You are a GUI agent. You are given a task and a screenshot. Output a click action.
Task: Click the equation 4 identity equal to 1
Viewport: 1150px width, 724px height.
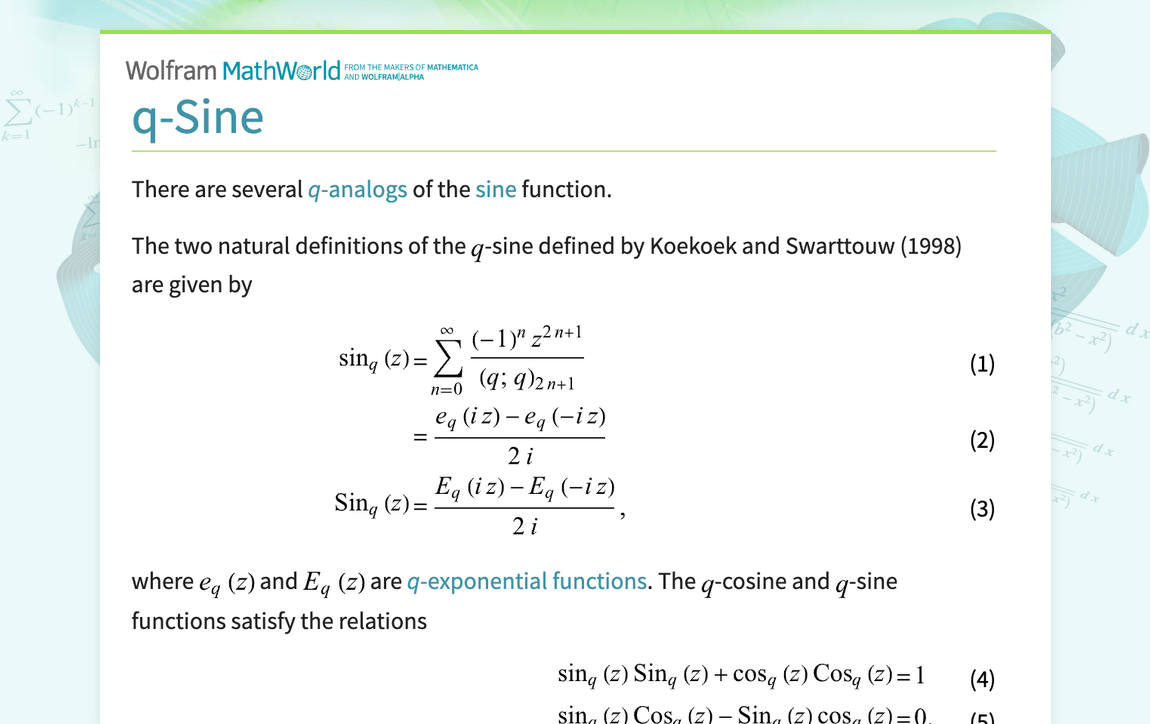[741, 675]
